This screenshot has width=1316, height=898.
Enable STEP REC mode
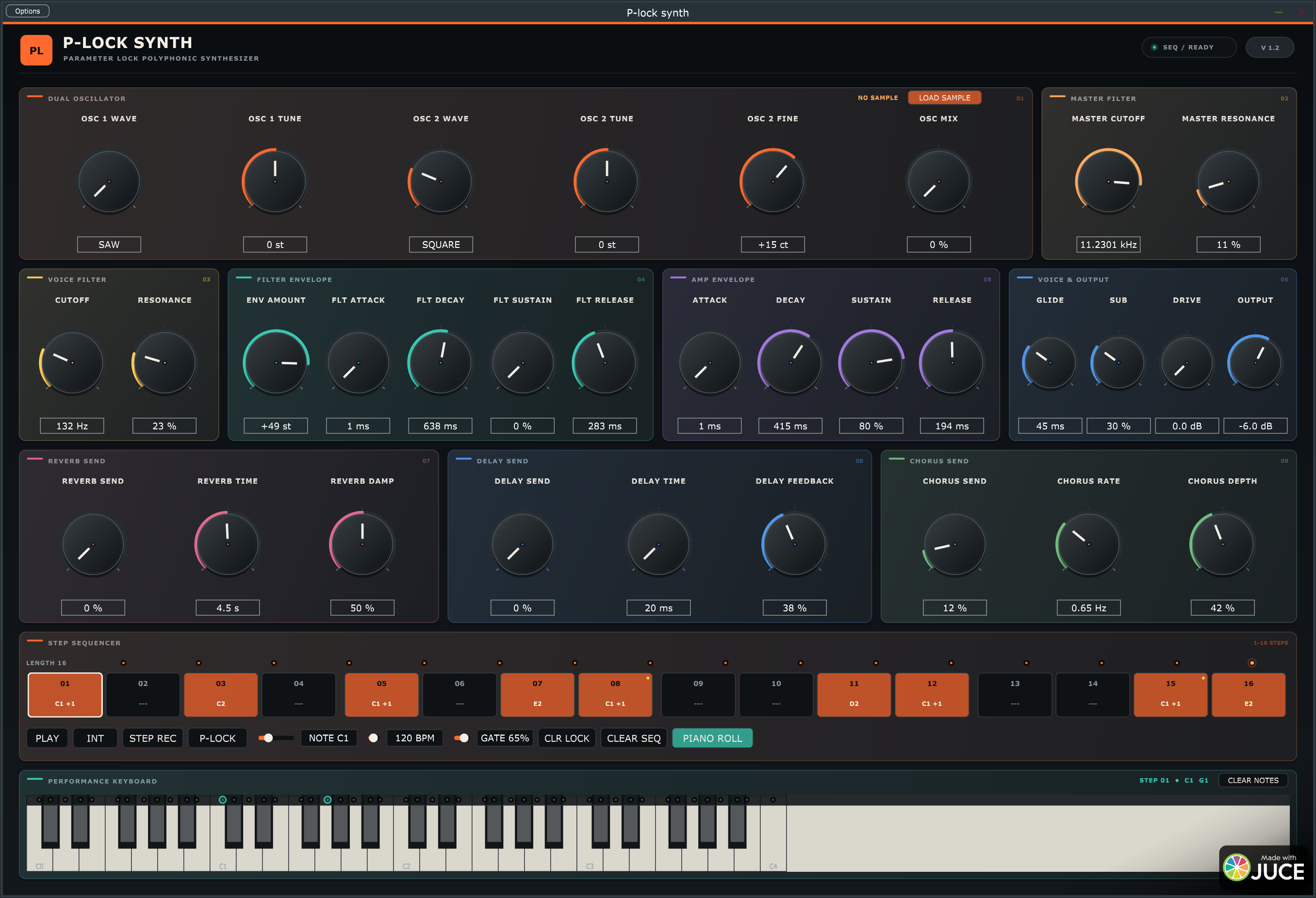[x=153, y=738]
